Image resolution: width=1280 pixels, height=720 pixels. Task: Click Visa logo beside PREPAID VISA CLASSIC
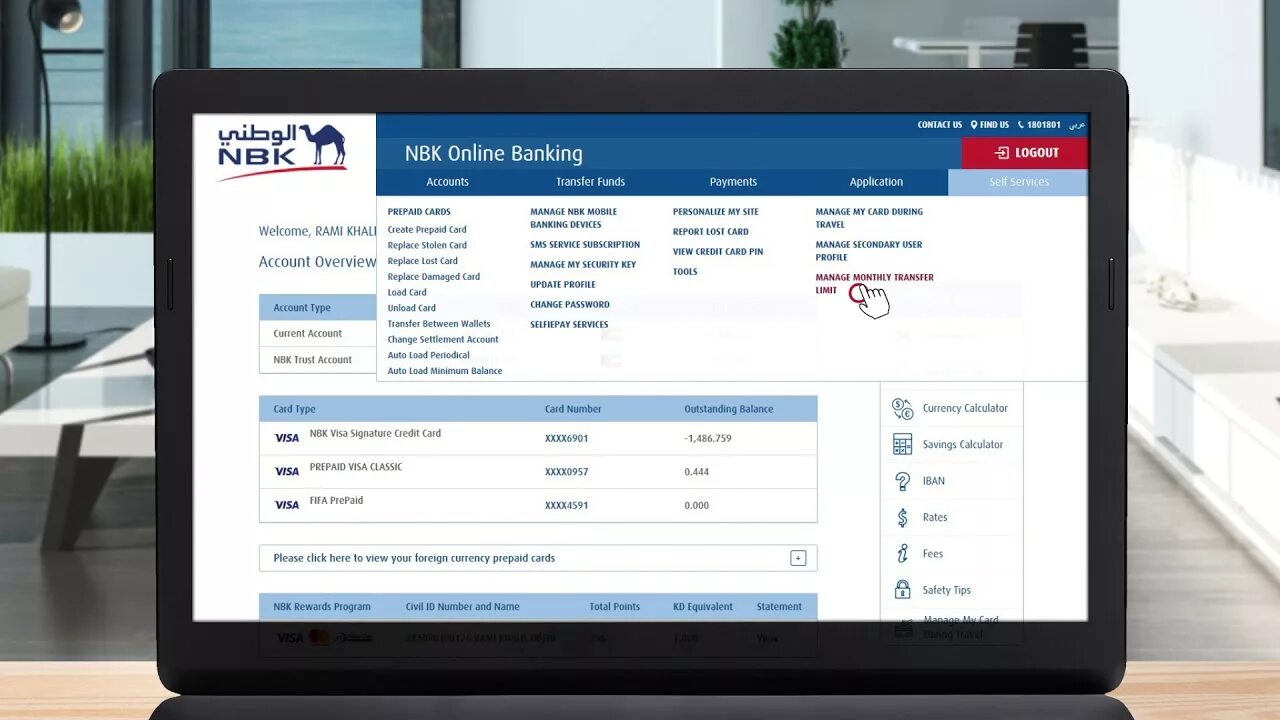point(287,471)
